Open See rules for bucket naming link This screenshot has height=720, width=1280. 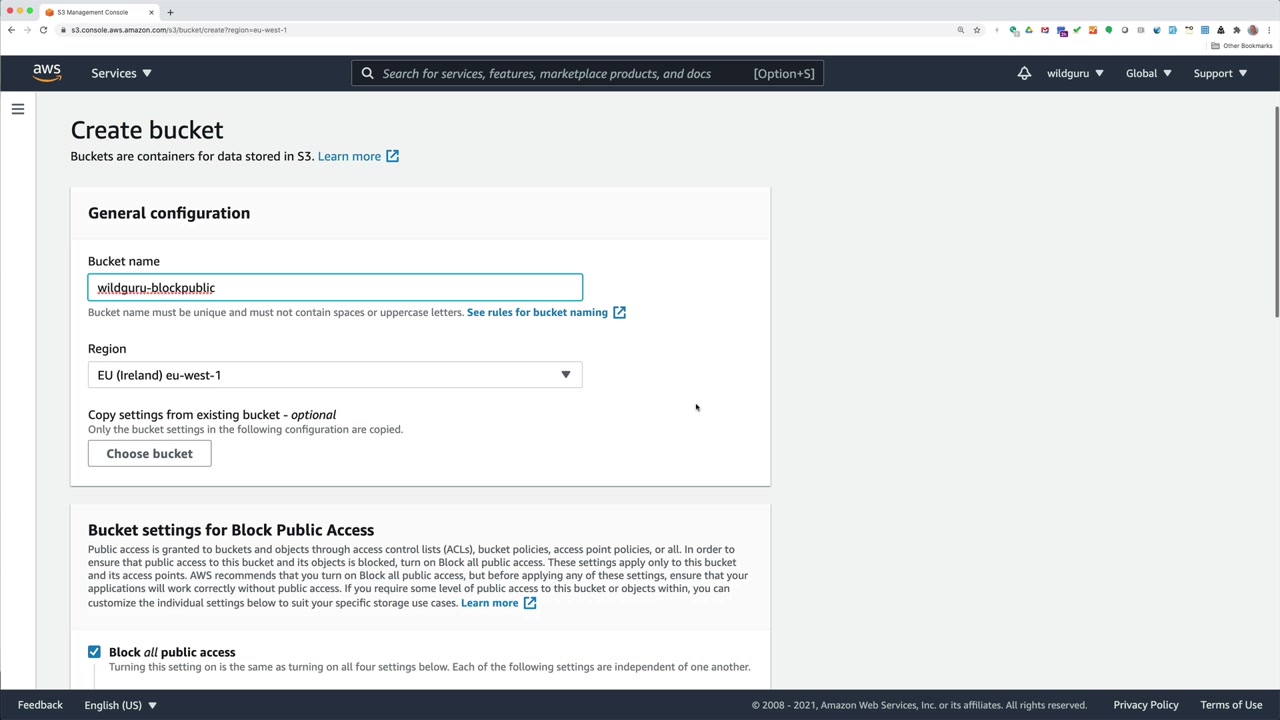537,312
